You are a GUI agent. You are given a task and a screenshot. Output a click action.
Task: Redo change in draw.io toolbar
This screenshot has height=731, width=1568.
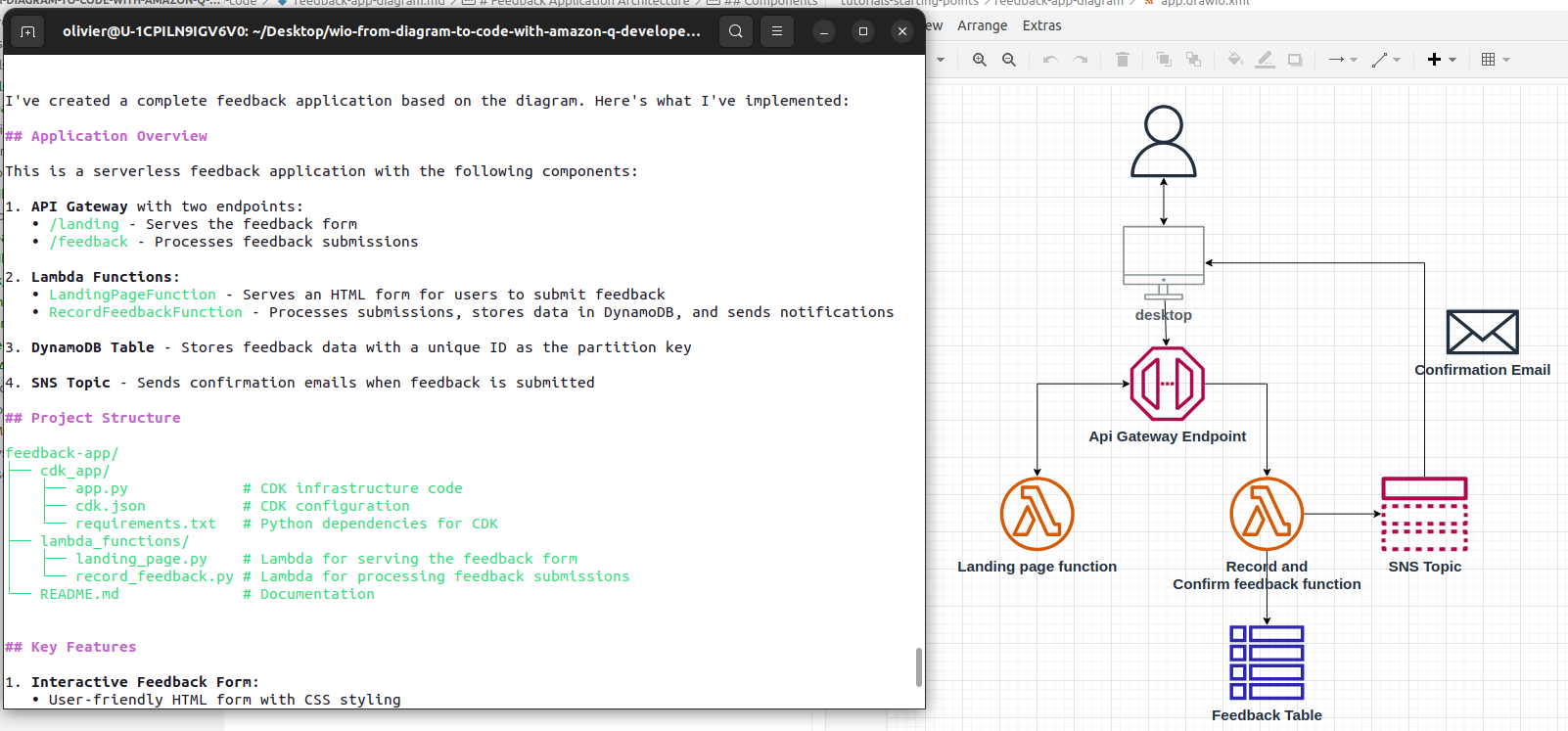point(1081,60)
